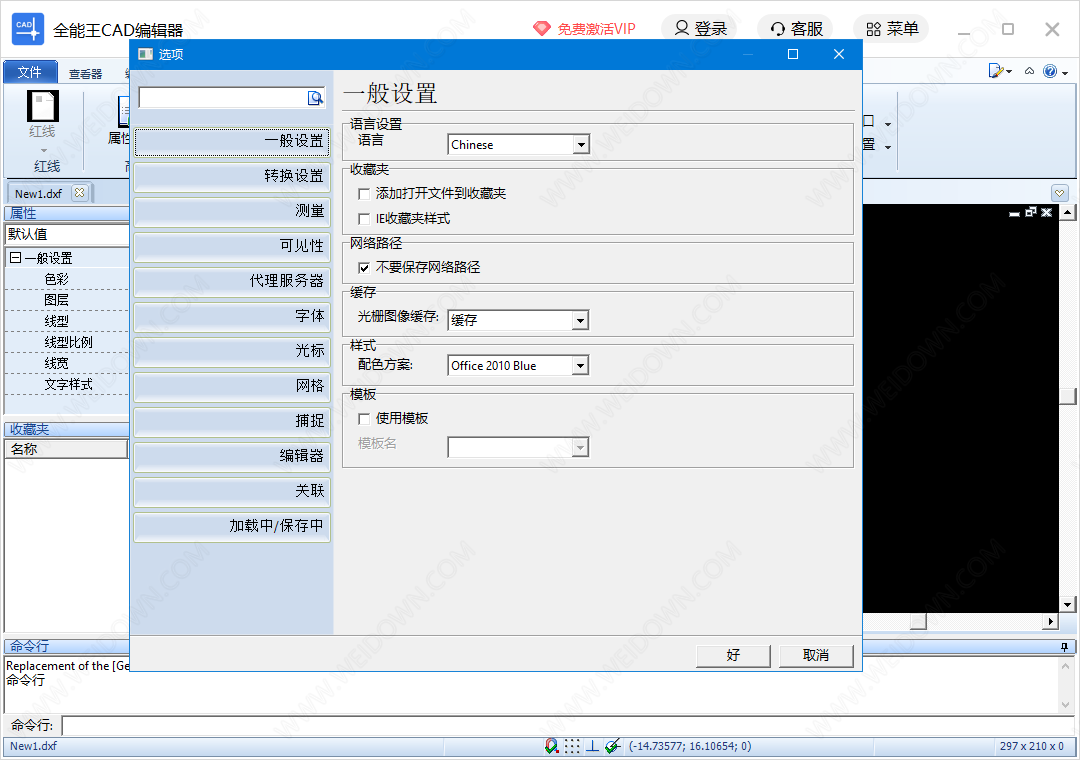This screenshot has height=760, width=1080.
Task: Open the 查看器 ribbon tab
Action: (x=85, y=74)
